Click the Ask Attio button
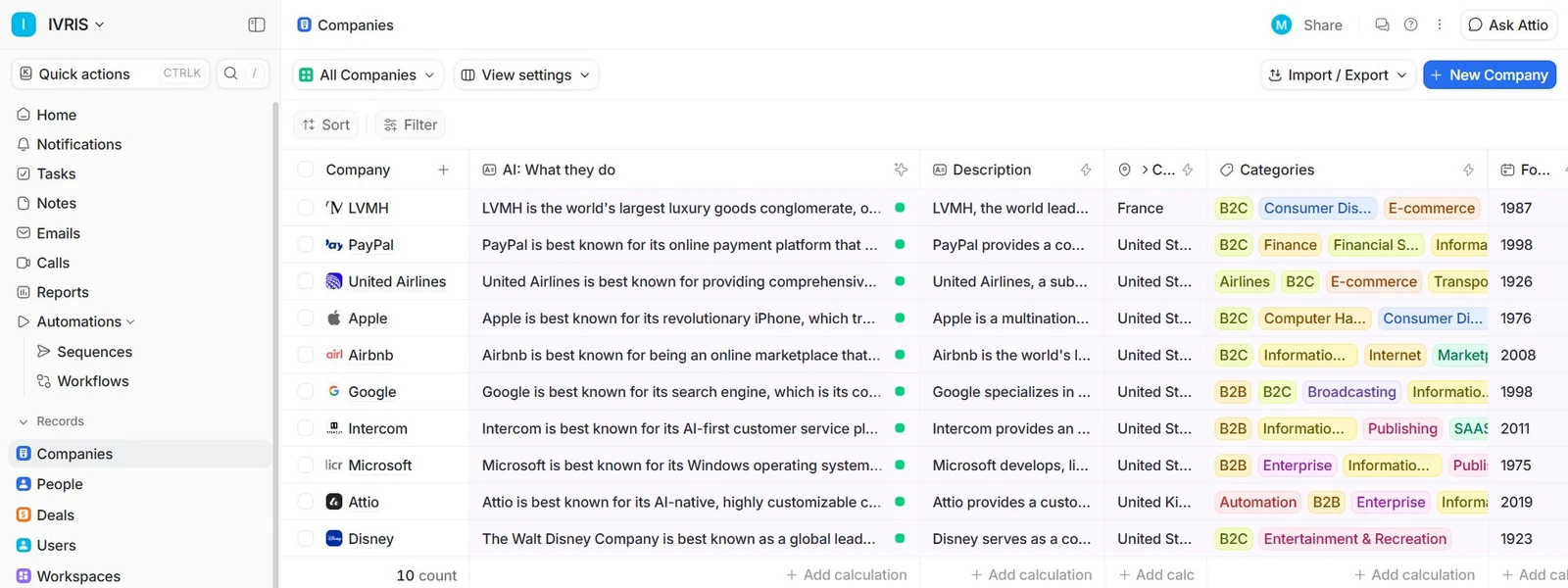The height and width of the screenshot is (588, 1568). (x=1508, y=24)
